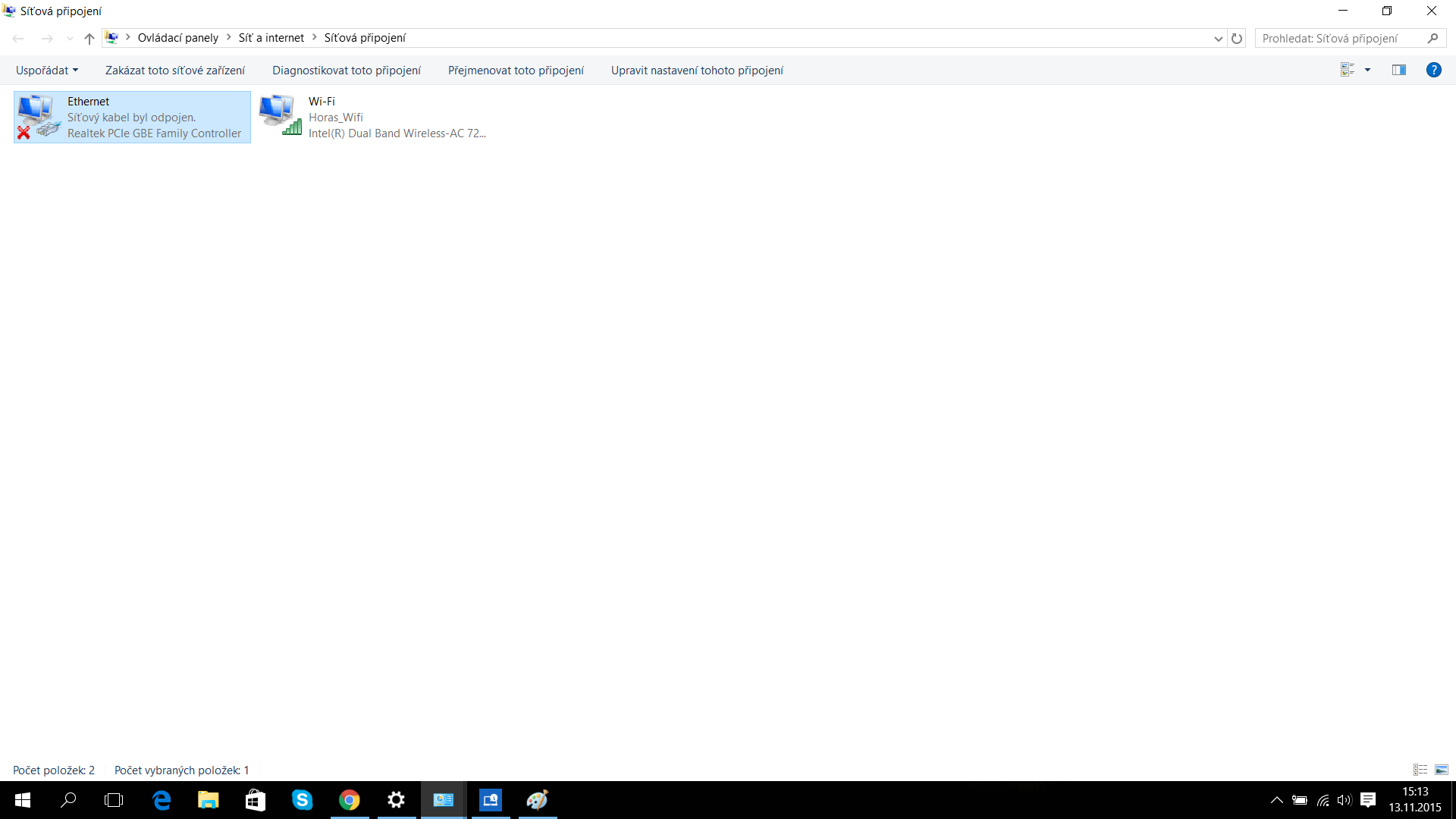Viewport: 1456px width, 819px height.
Task: Click the change view icon
Action: pos(1348,70)
